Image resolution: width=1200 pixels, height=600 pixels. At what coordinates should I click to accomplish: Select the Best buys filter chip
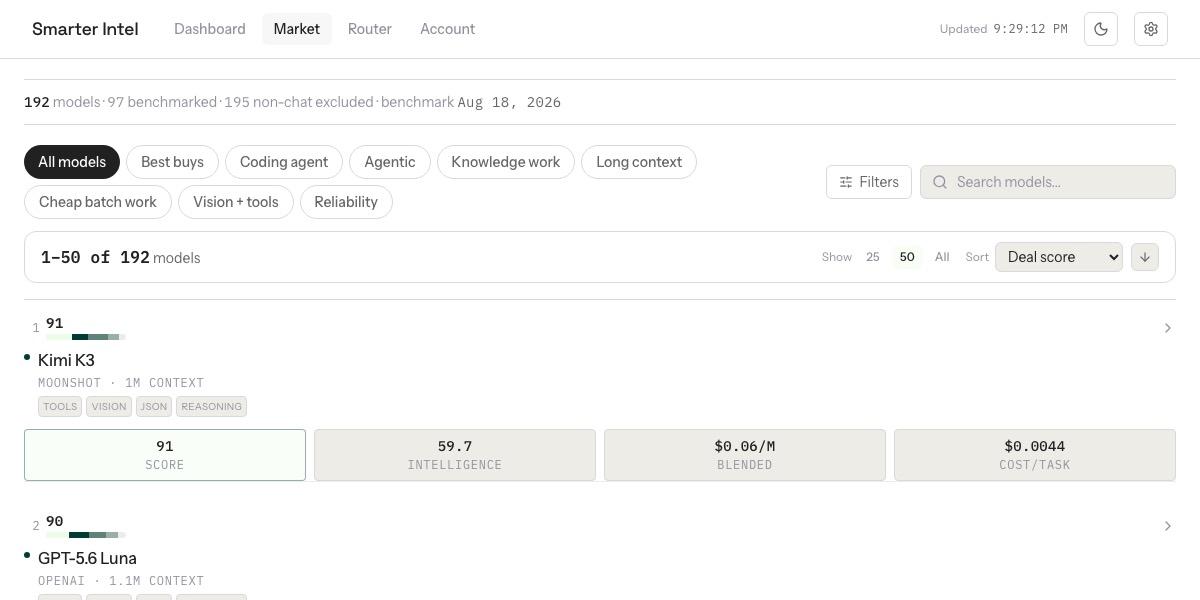[172, 162]
